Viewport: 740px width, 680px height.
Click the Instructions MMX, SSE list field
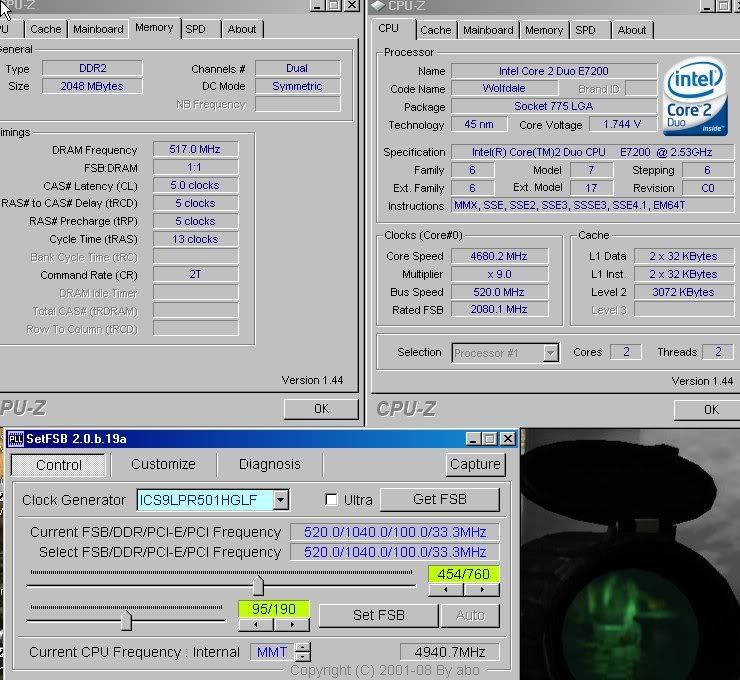tap(592, 205)
